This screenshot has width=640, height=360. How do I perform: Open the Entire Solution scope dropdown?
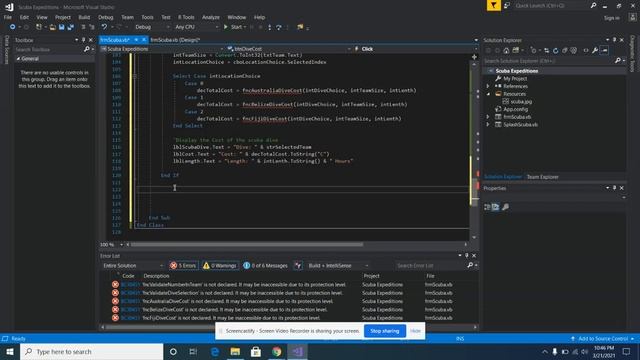(x=133, y=266)
